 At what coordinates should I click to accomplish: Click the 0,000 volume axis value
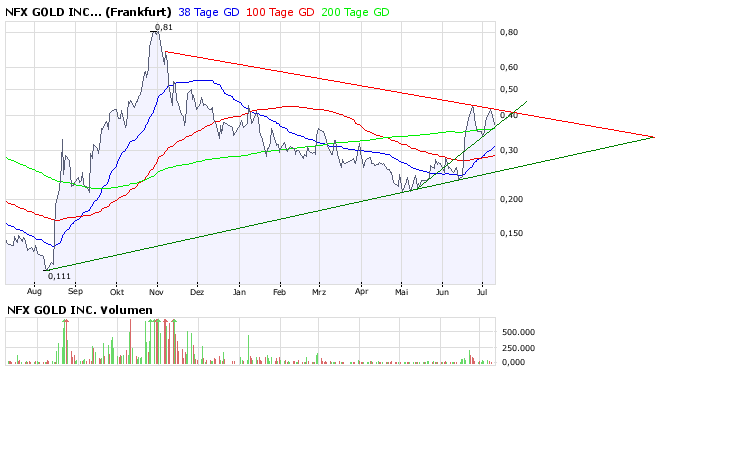pos(513,362)
